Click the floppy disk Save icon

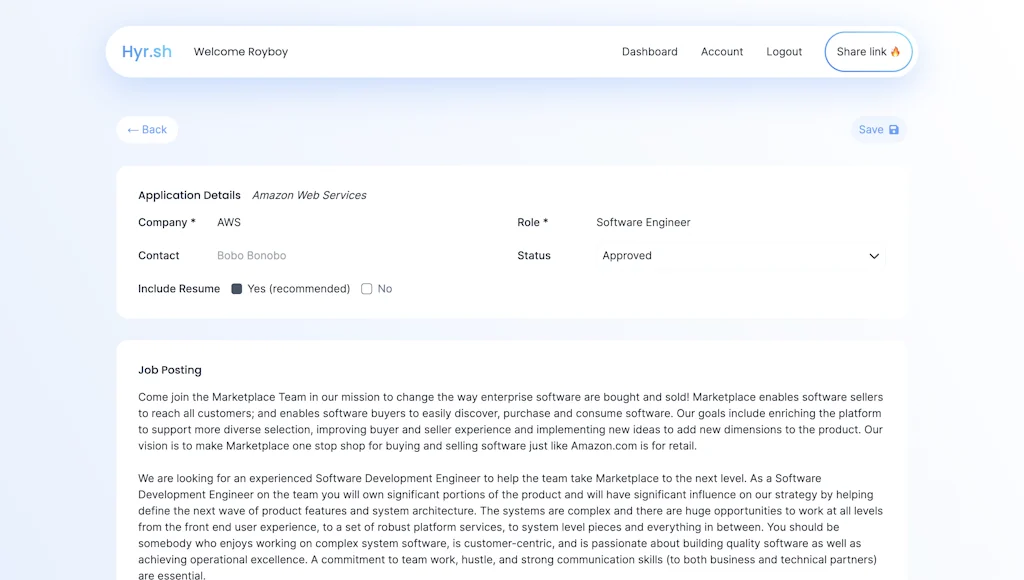pos(894,130)
